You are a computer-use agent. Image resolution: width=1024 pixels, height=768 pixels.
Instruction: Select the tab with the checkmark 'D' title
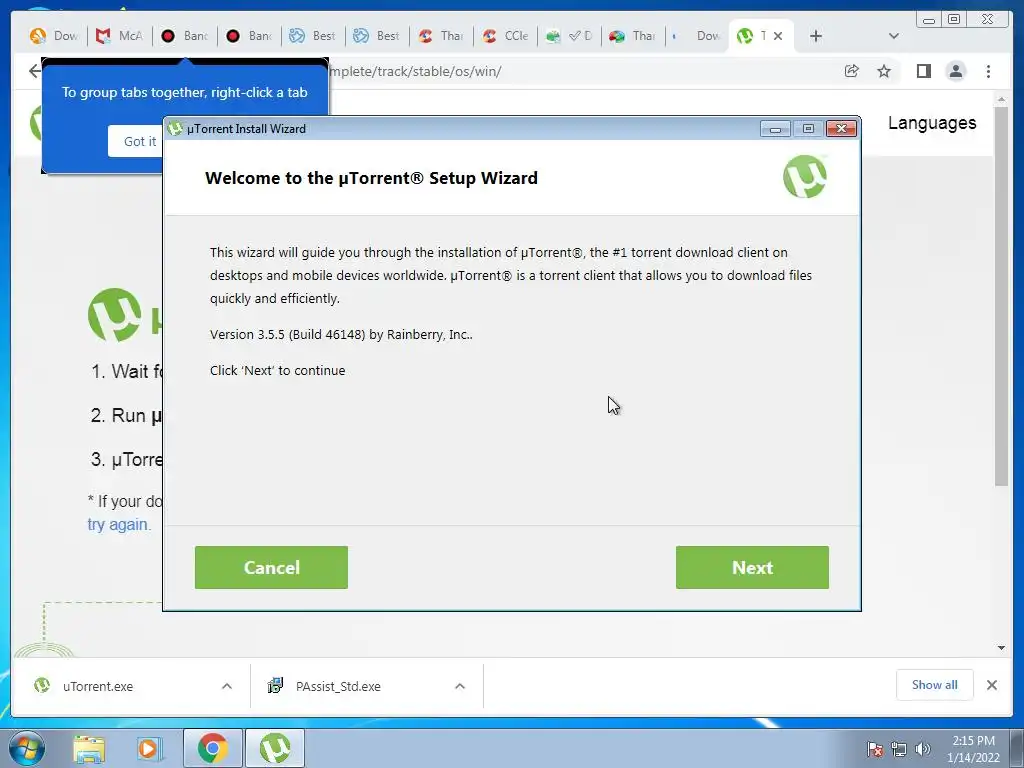[569, 36]
